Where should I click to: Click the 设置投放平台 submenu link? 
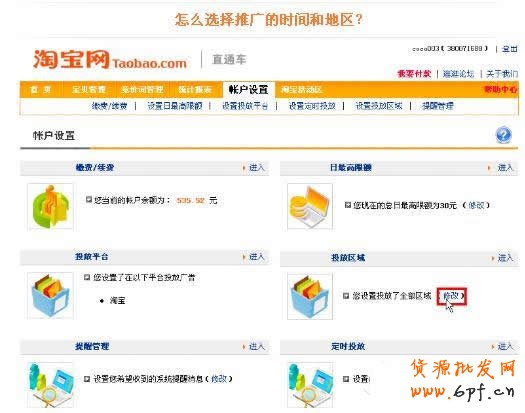(245, 106)
